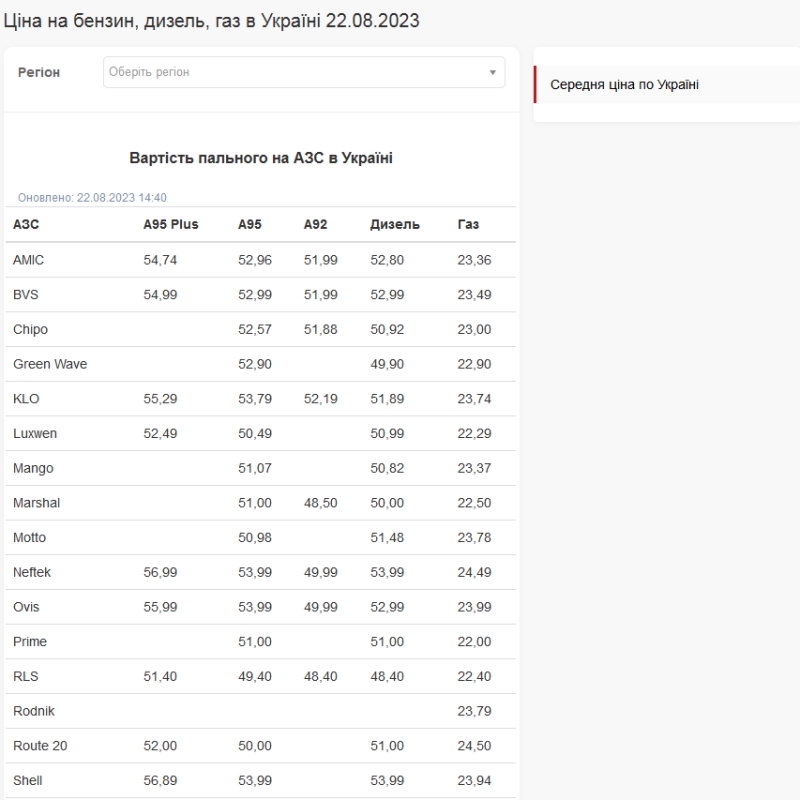Select the Neftek station name
Viewport: 800px width, 800px height.
(x=32, y=572)
